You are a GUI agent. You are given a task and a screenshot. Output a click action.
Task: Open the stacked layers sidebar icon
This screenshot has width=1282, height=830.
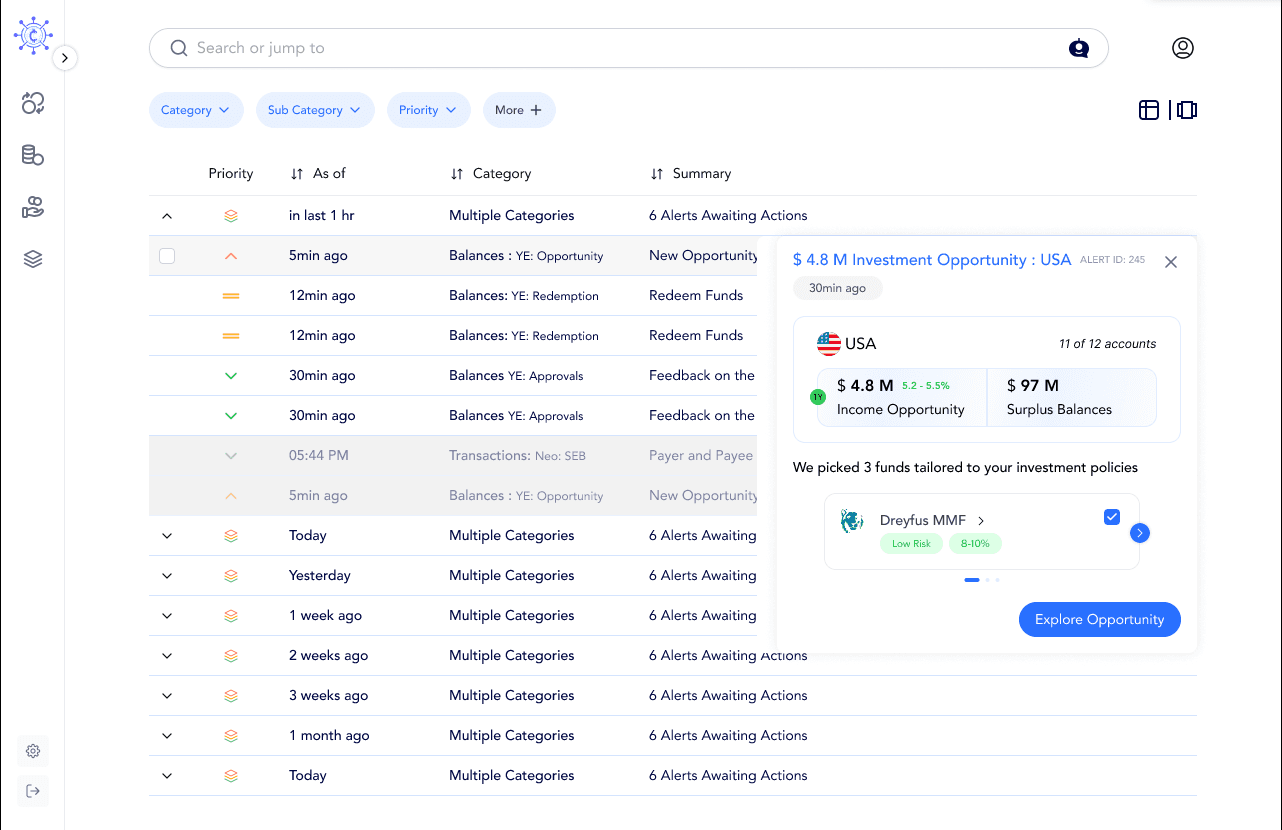click(x=33, y=259)
